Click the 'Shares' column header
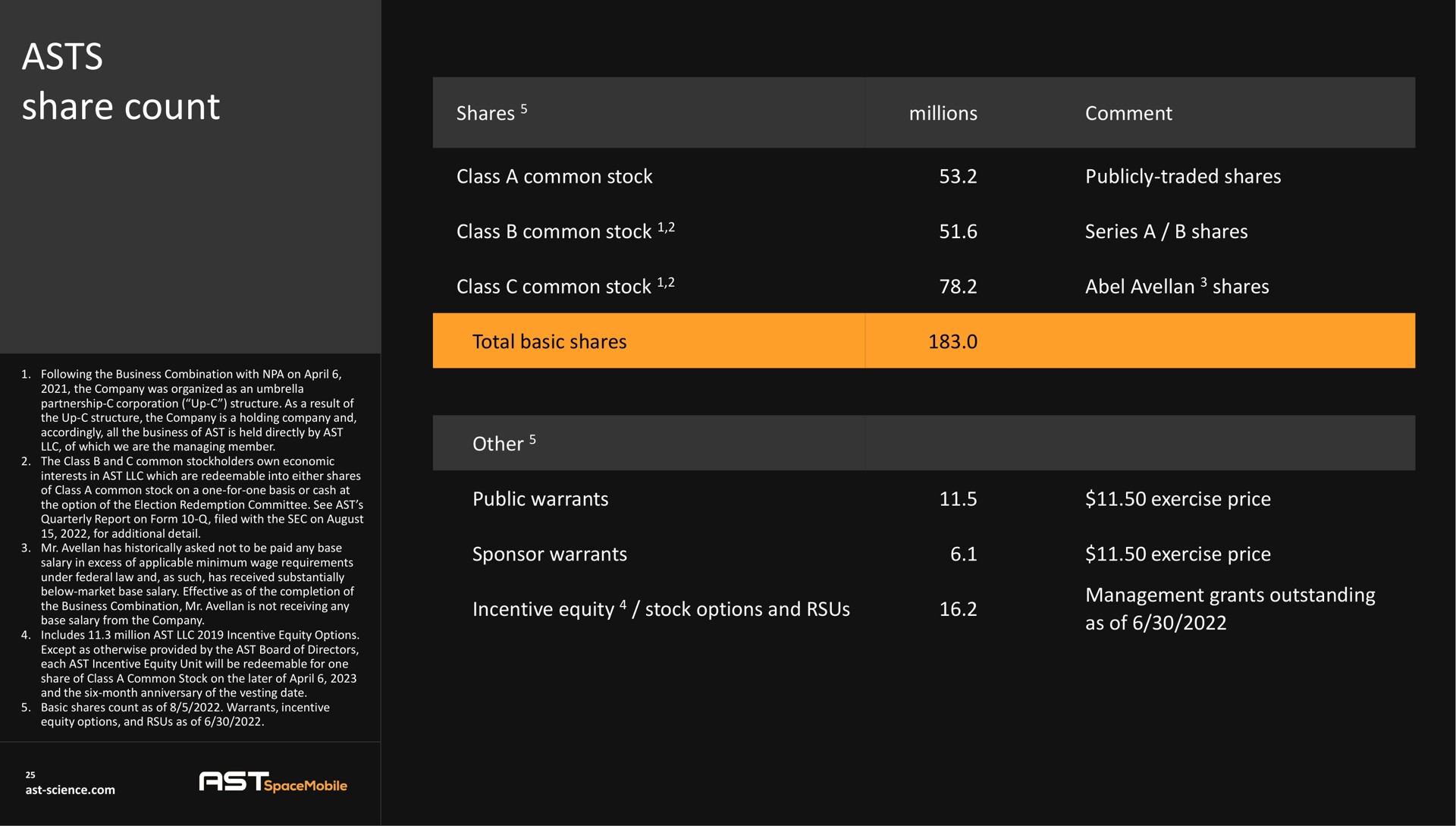This screenshot has width=1456, height=826. 491,113
